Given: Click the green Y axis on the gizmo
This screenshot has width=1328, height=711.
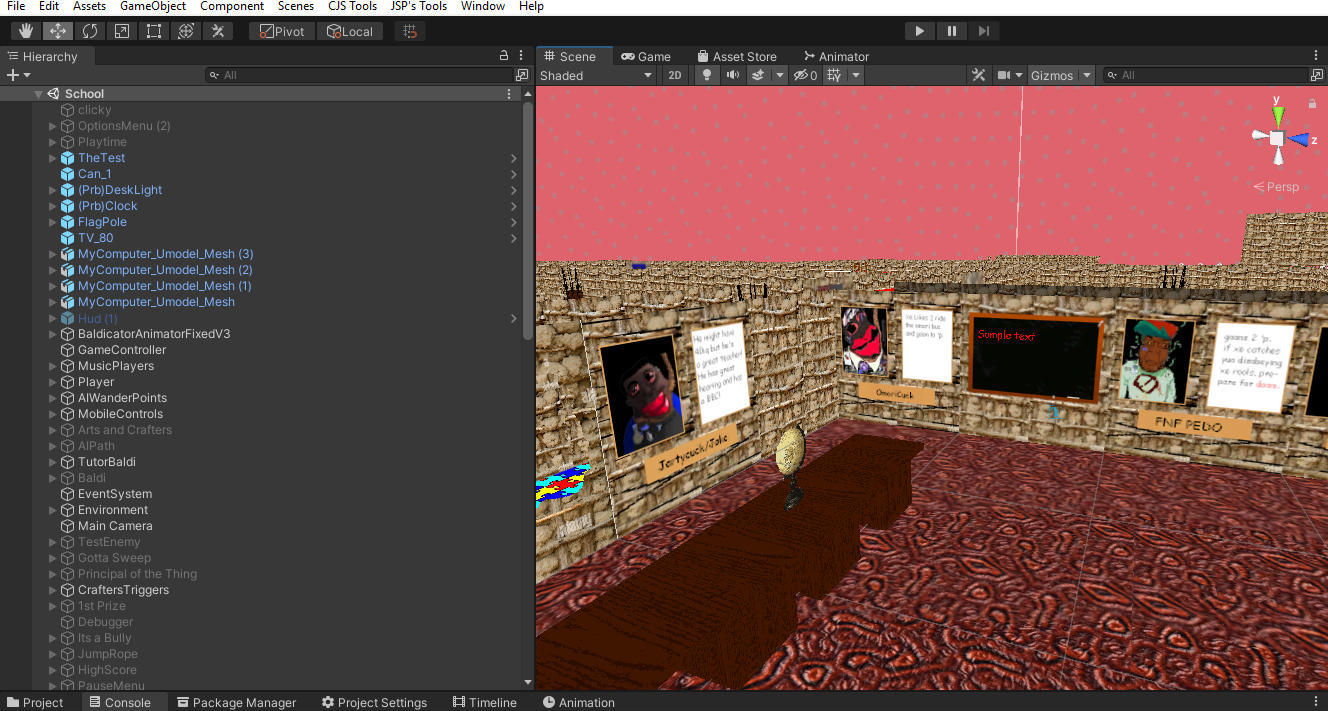Looking at the screenshot, I should pos(1277,112).
